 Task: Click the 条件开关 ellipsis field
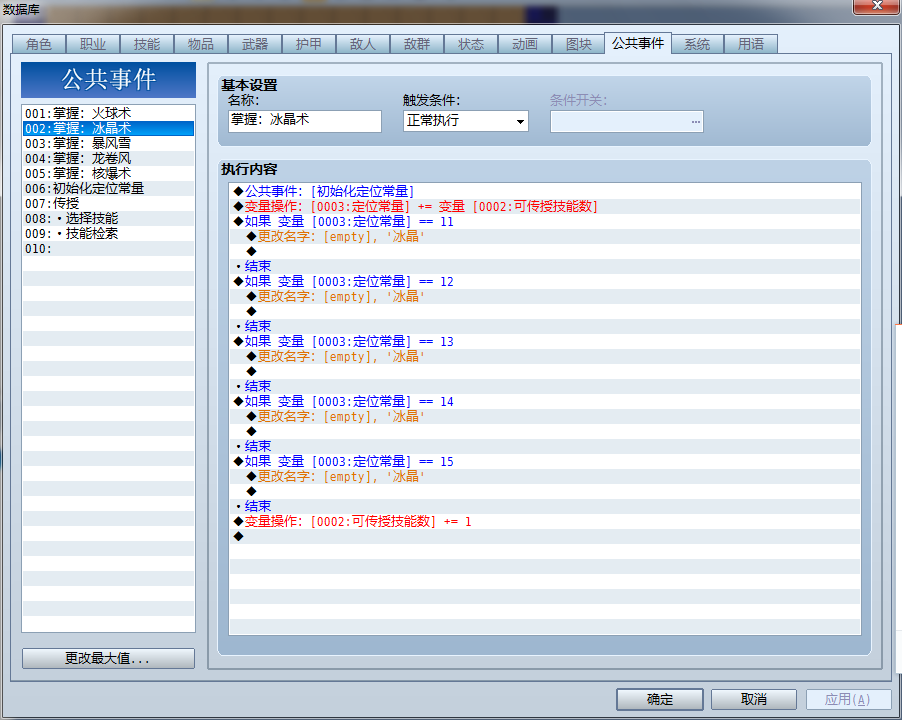pos(626,121)
